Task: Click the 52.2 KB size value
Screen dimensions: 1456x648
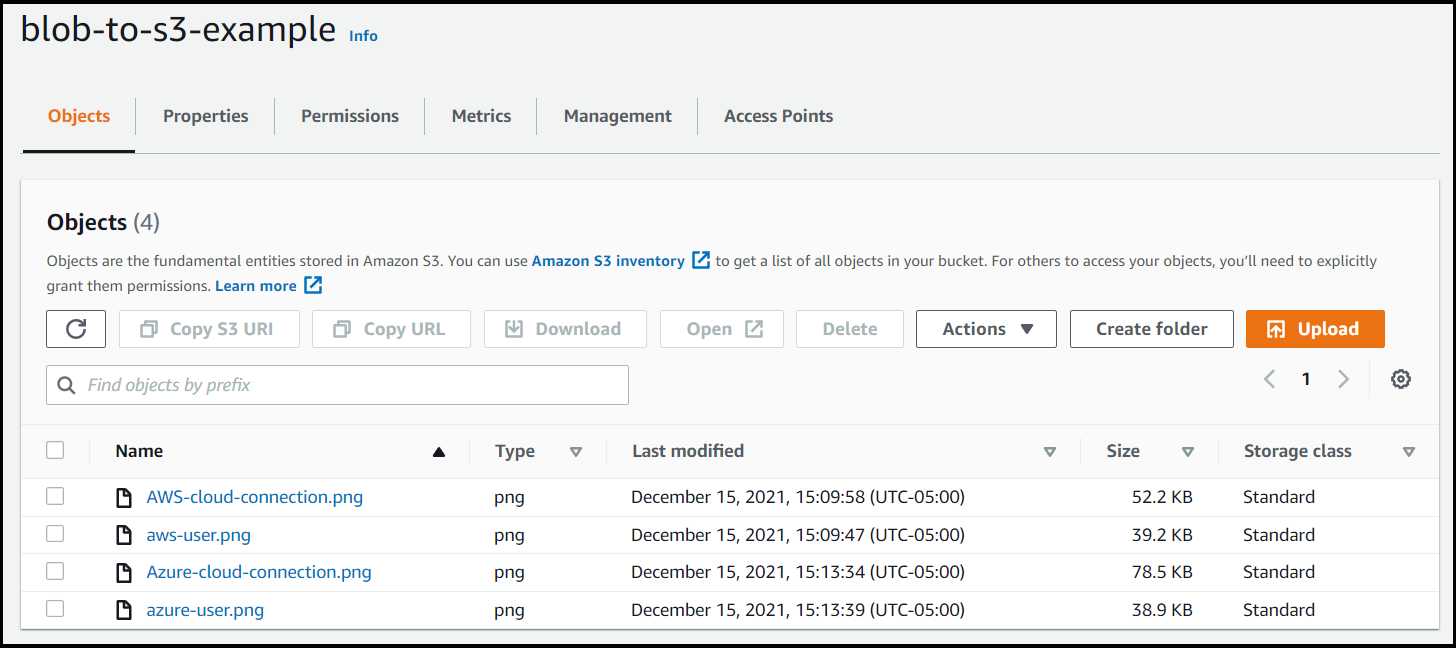Action: (1162, 497)
